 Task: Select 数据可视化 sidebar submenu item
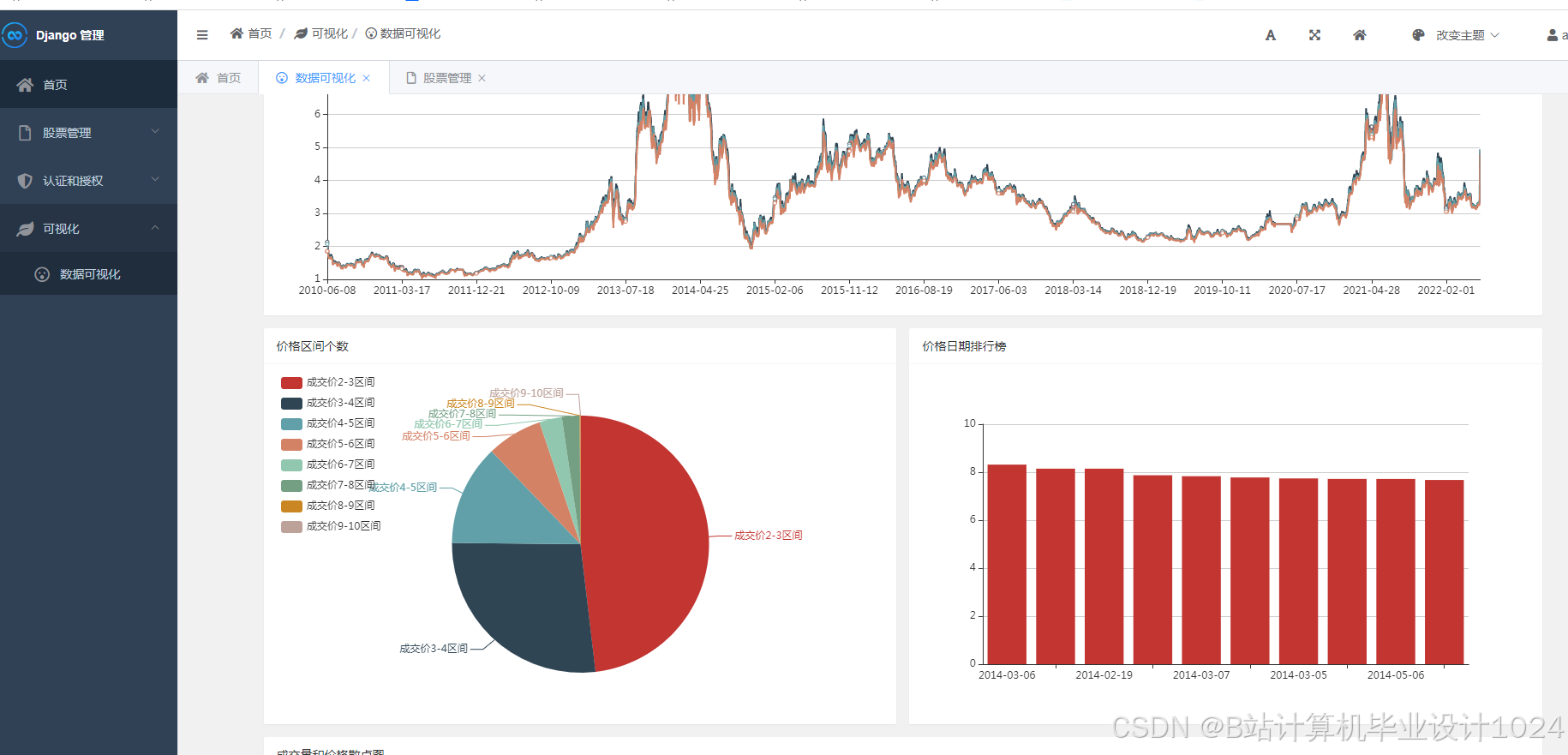tap(88, 274)
